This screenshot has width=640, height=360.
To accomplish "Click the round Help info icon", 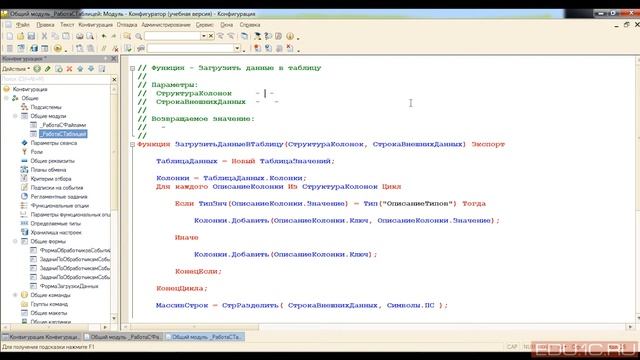I will click(x=290, y=36).
